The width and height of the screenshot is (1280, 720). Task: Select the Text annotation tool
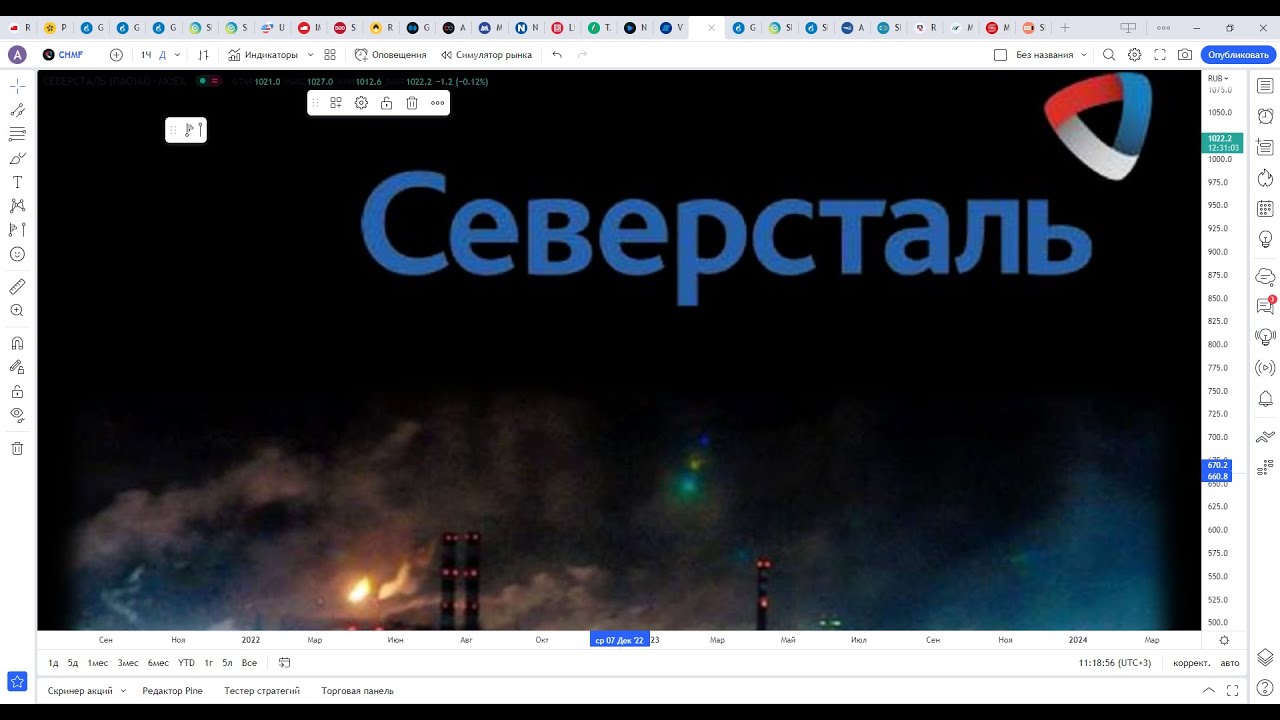tap(17, 182)
